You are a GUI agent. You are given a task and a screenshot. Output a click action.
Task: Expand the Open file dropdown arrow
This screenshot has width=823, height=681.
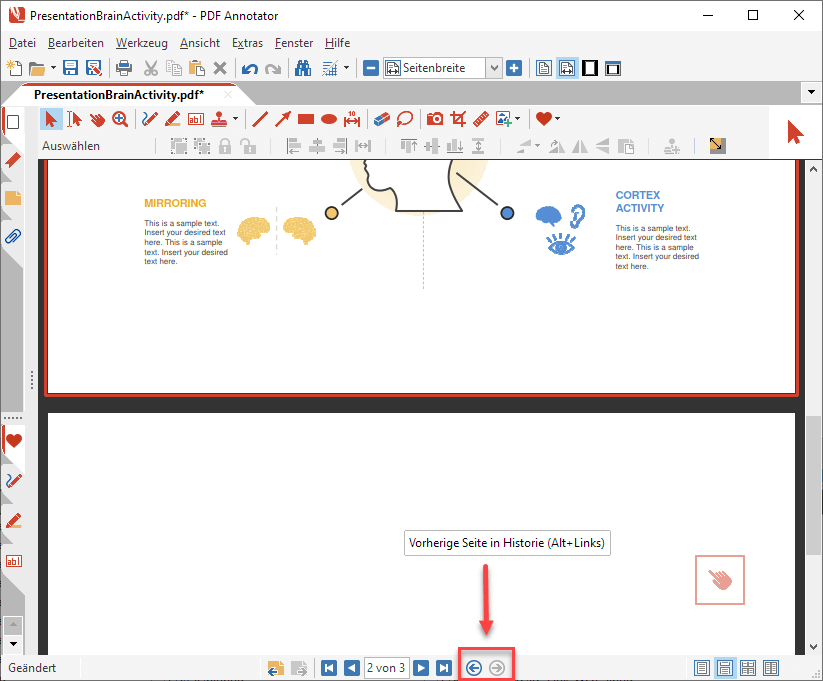(x=53, y=68)
